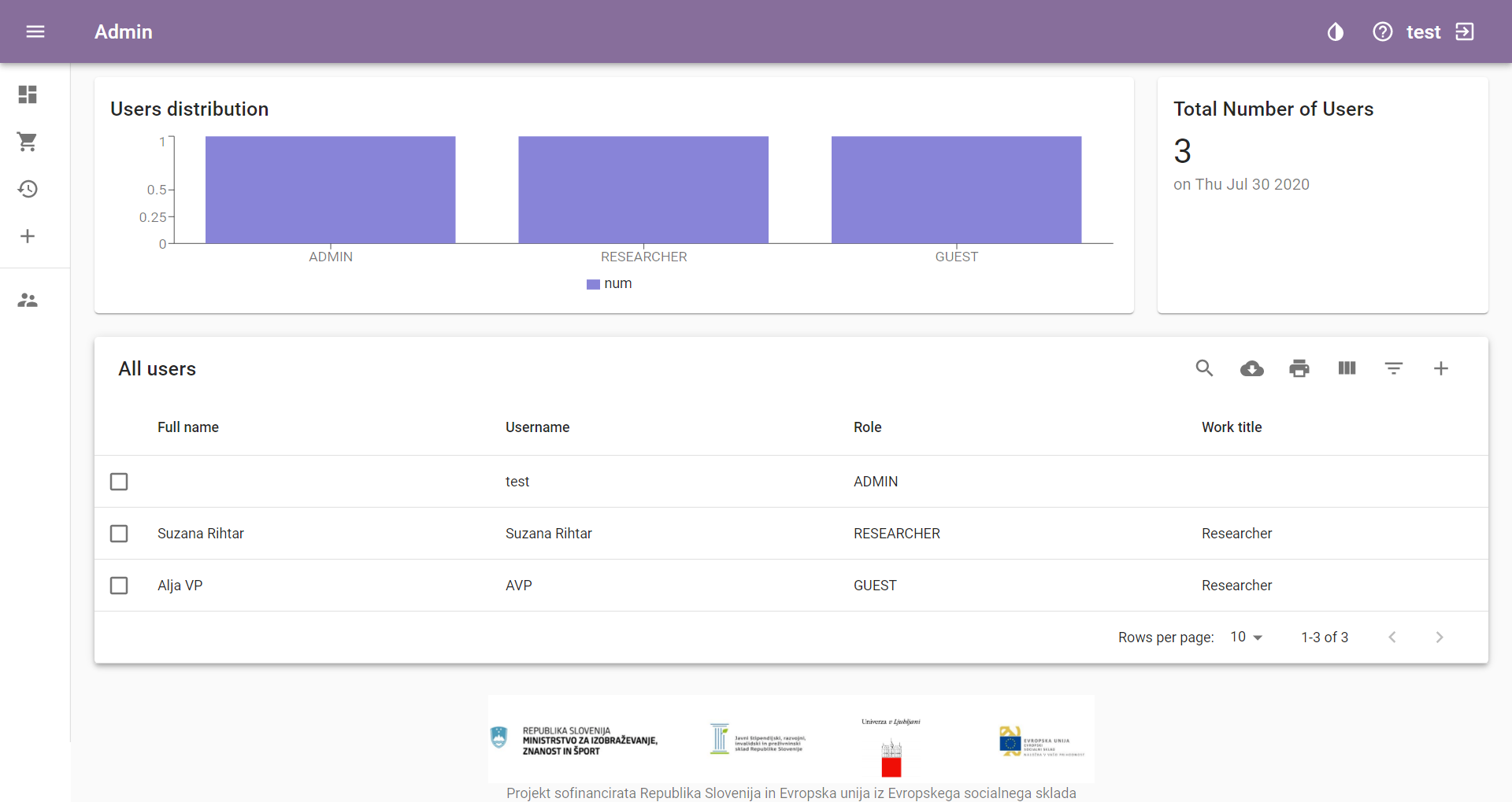
Task: Click Researcher work title in Suzana Rihtar row
Action: 1237,534
